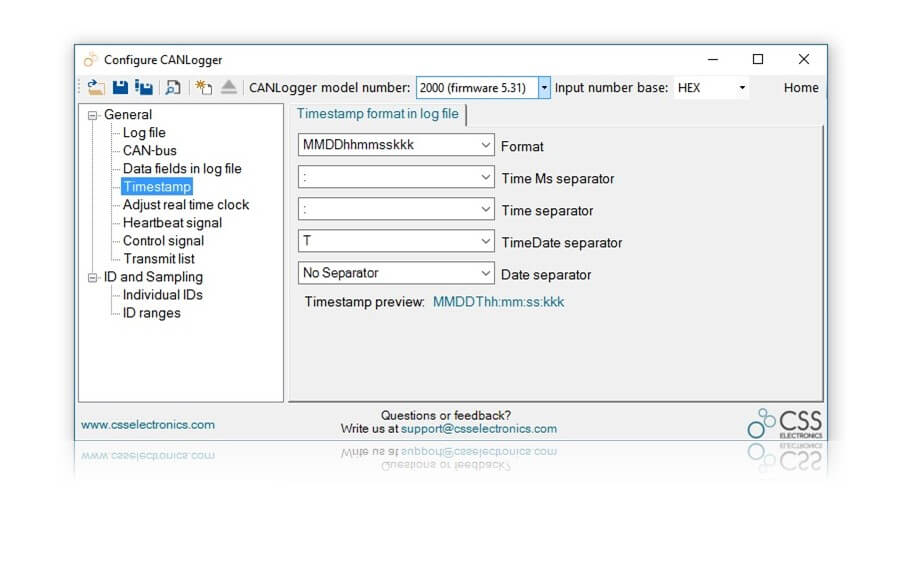The width and height of the screenshot is (907, 567).
Task: Open the www.csselectronics.com link
Action: [148, 425]
